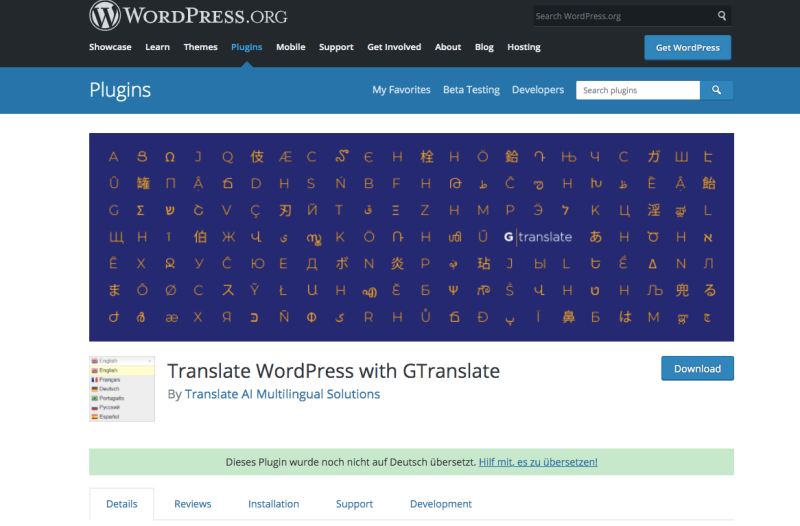Open the Developers link
The image size is (800, 526).
coord(538,90)
